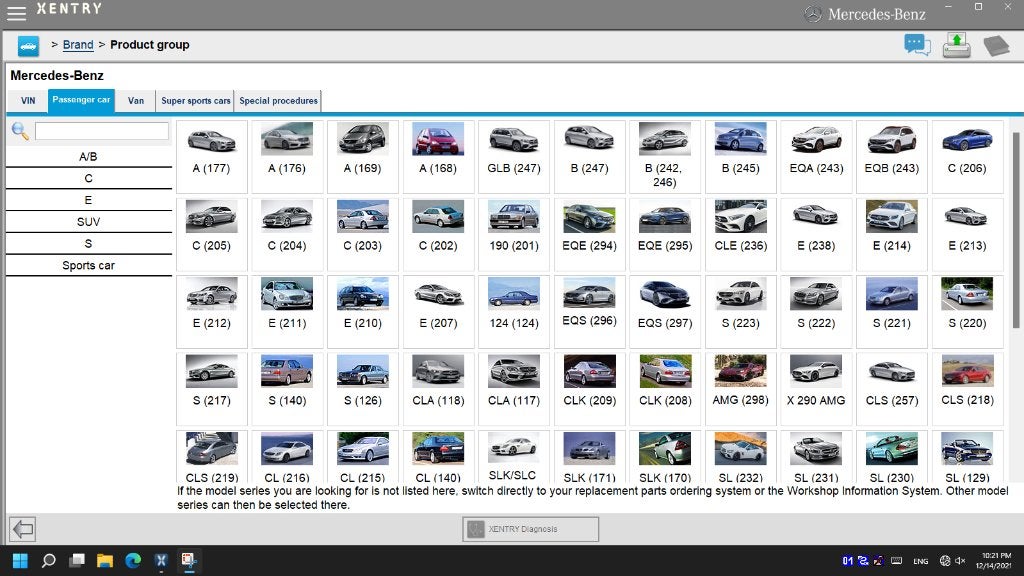
Task: Switch to the Van tab
Action: point(136,101)
